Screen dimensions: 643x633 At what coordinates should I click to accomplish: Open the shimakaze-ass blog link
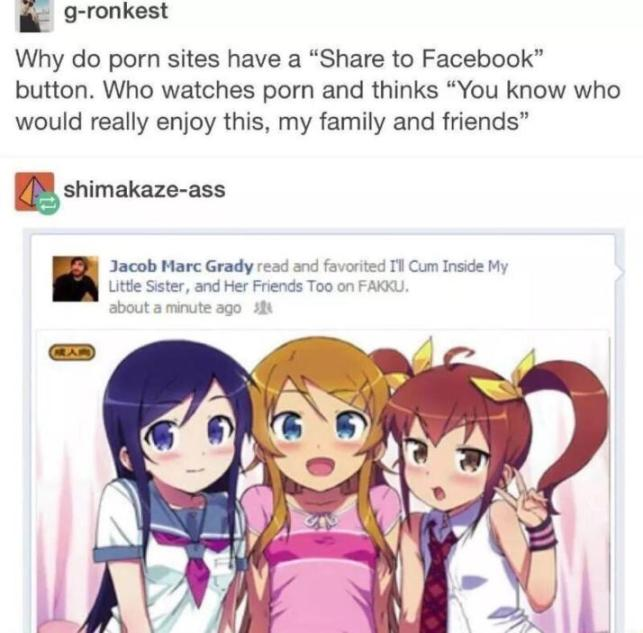point(144,190)
